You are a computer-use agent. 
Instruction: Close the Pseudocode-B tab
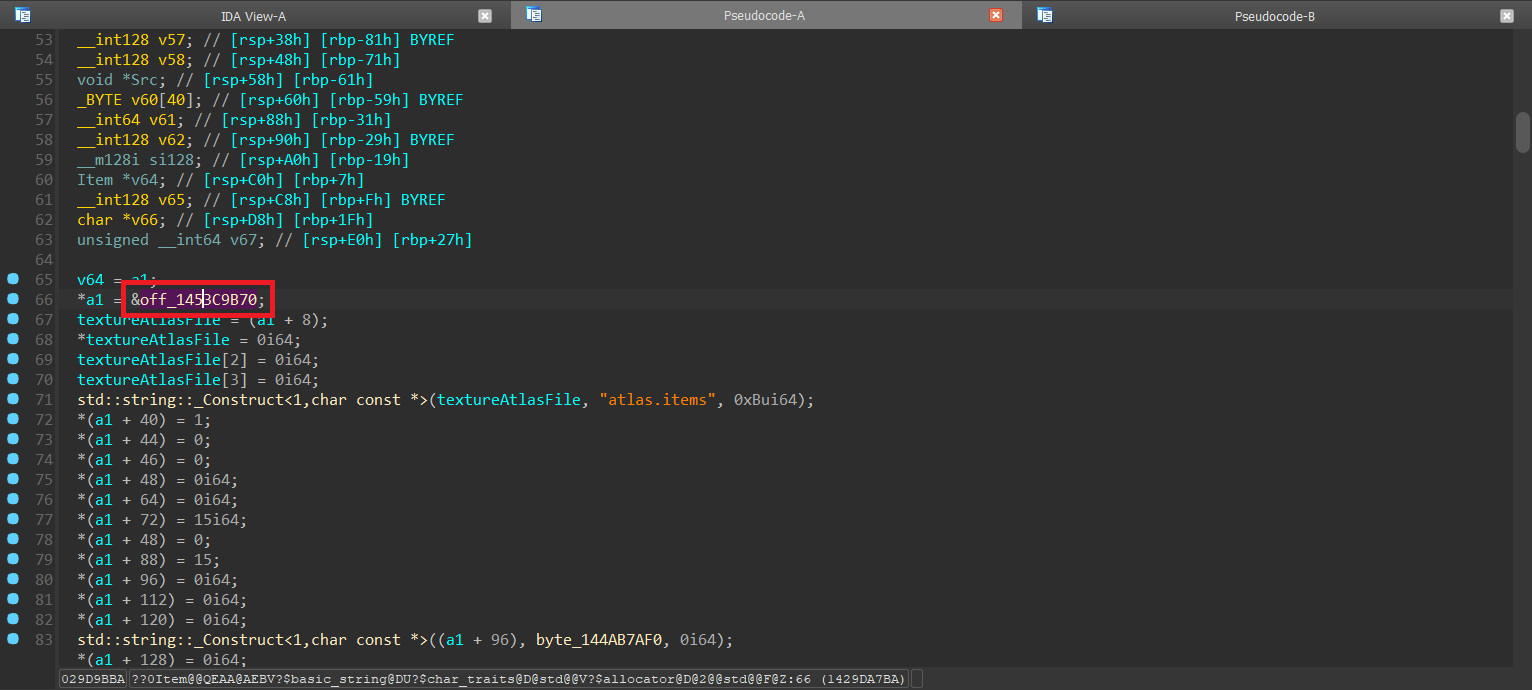point(1507,16)
